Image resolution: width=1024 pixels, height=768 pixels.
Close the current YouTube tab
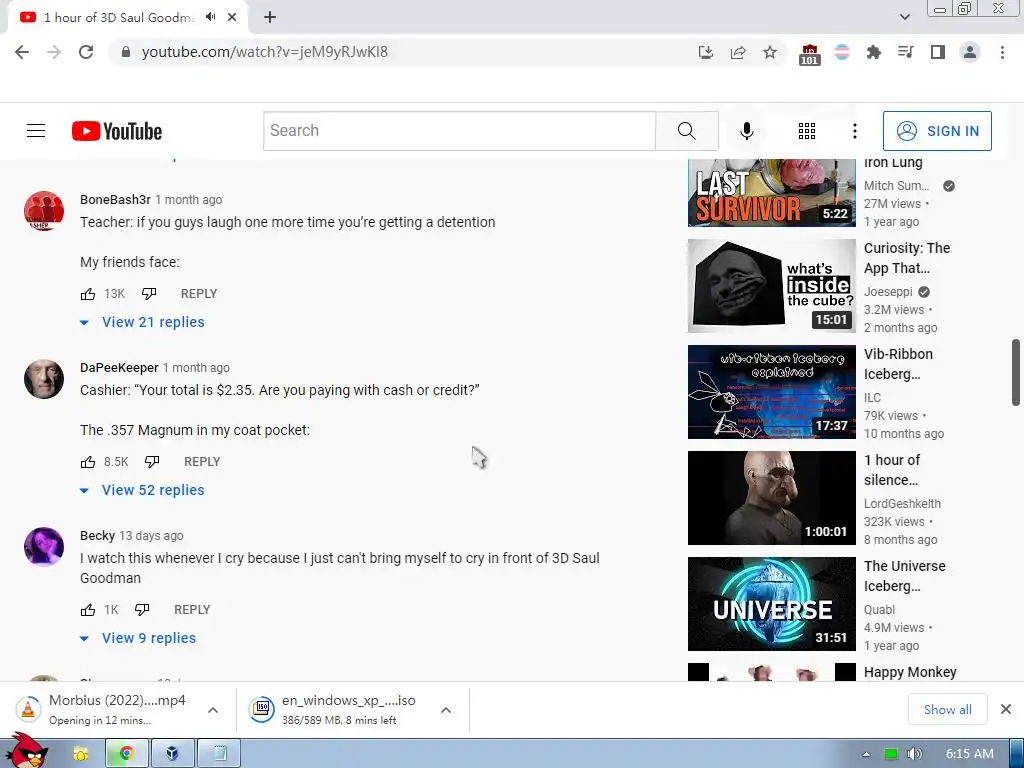click(232, 18)
